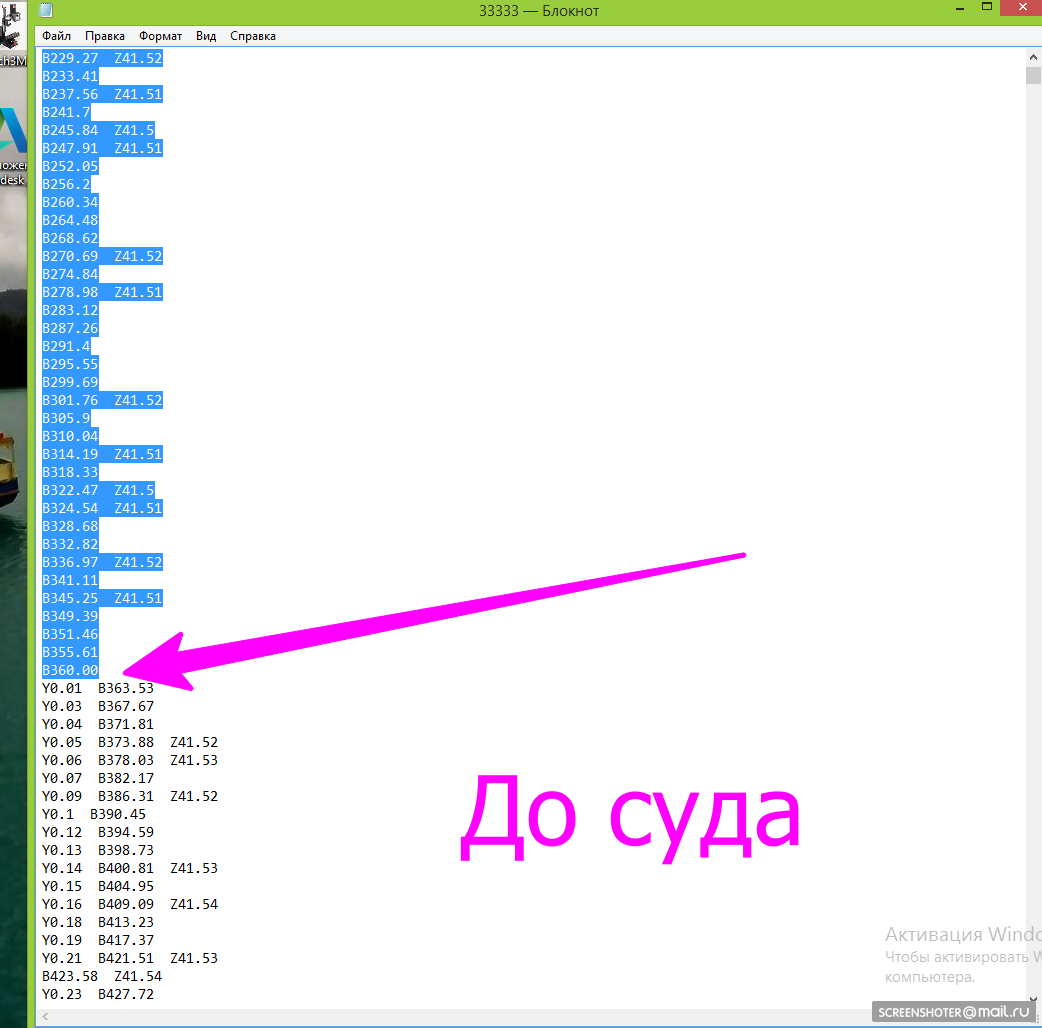Click the vertical scrollbar thumb
Viewport: 1042px width, 1028px height.
pos(1033,75)
